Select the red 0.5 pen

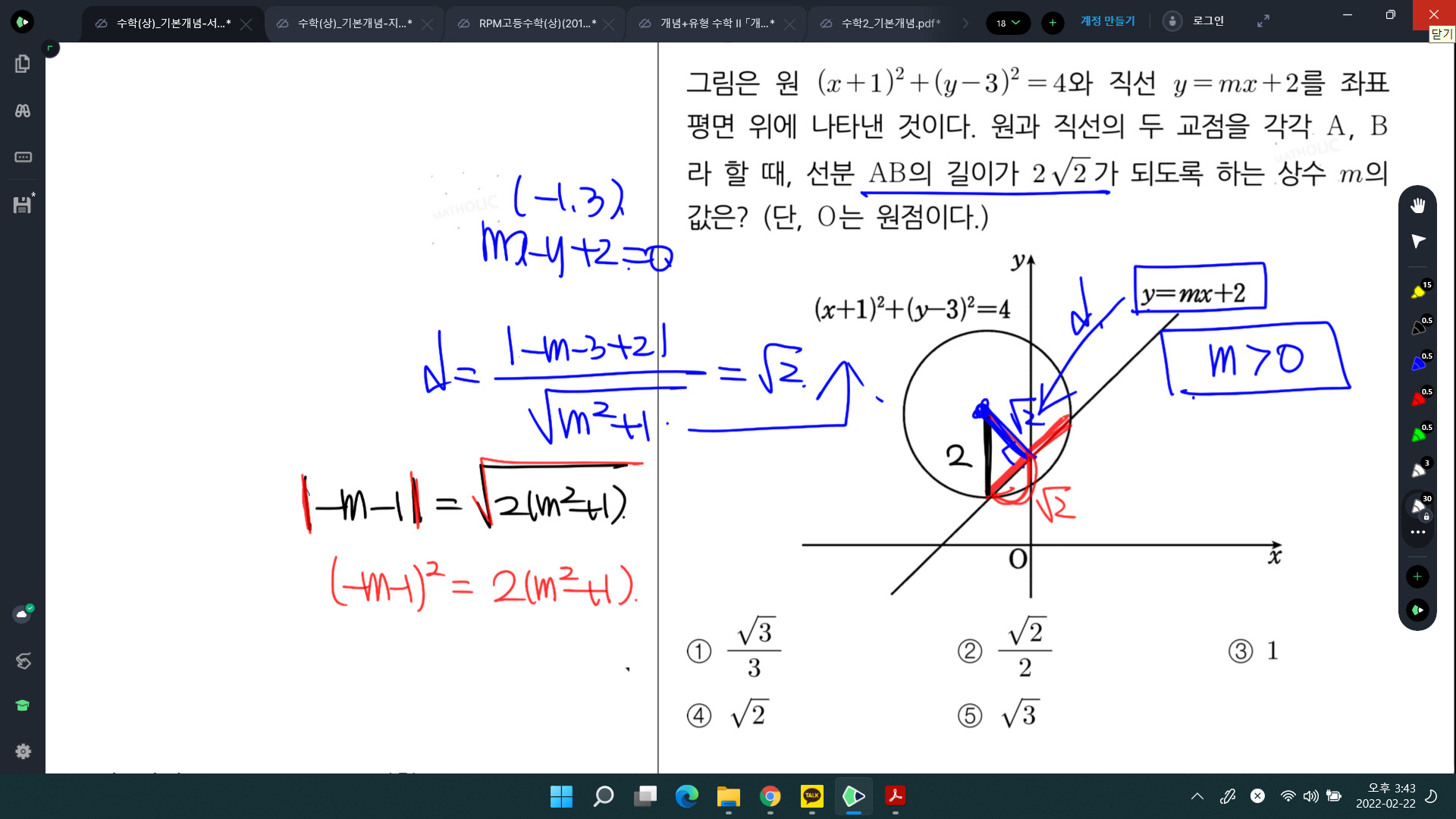(x=1418, y=399)
